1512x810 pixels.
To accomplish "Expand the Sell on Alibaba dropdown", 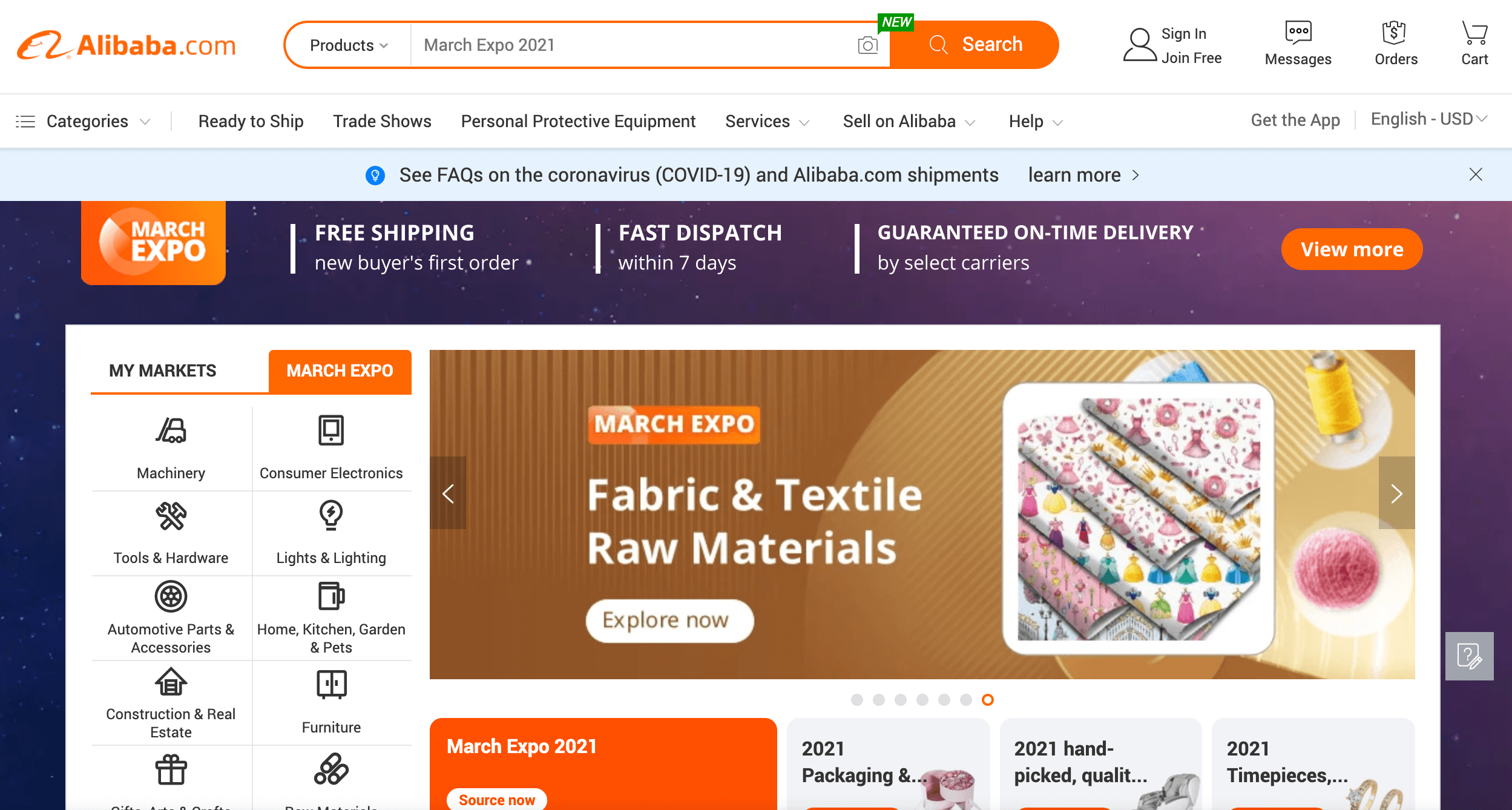I will 907,121.
